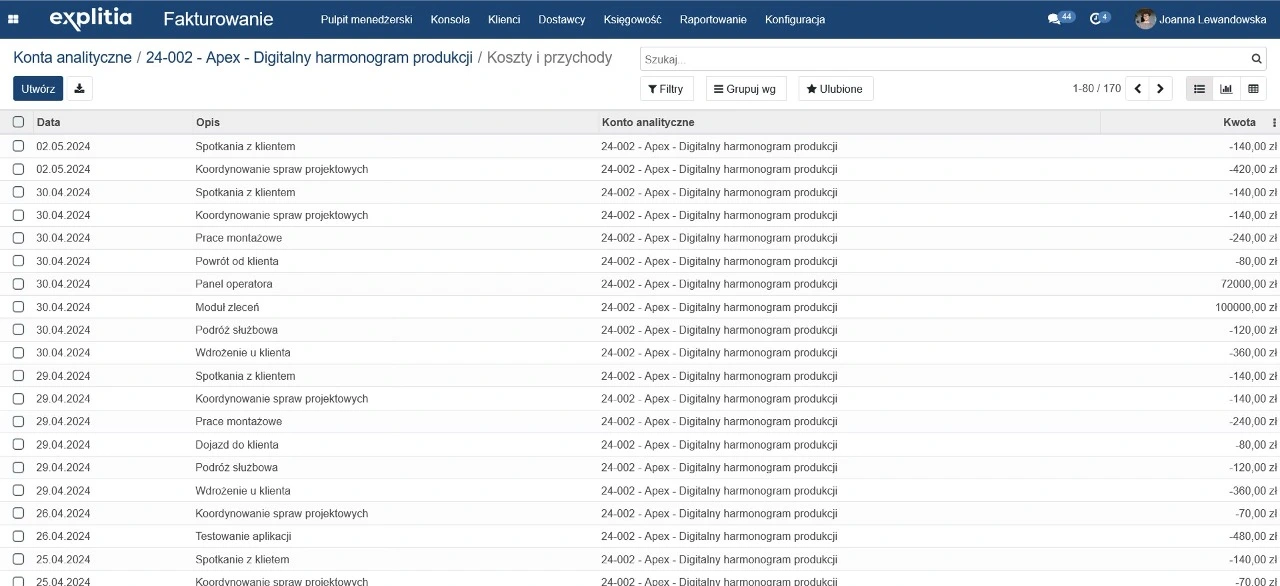Viewport: 1280px width, 586px height.
Task: Select checkbox for Powrót od klienta row
Action: point(18,261)
